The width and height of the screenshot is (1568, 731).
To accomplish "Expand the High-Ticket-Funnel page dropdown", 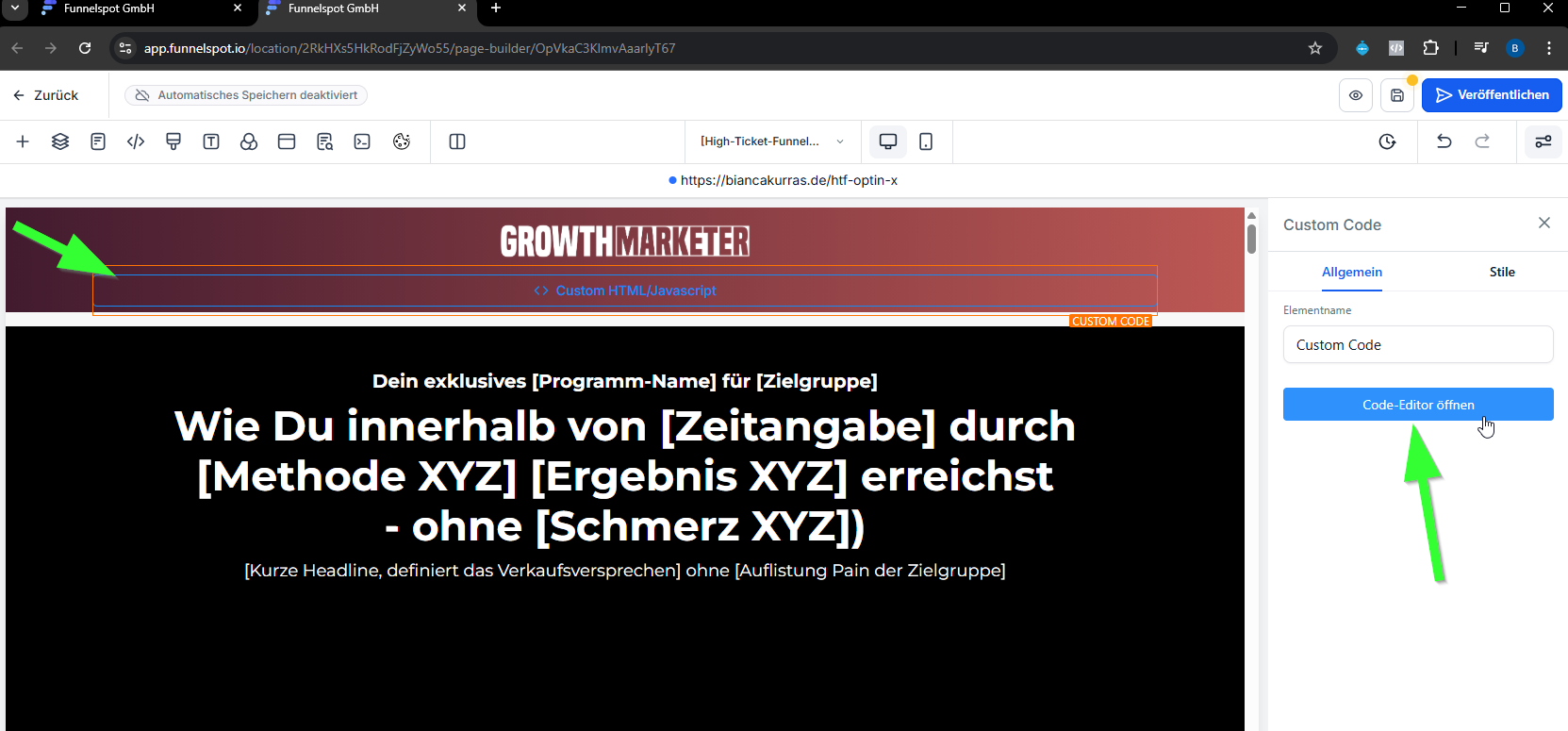I will (772, 141).
